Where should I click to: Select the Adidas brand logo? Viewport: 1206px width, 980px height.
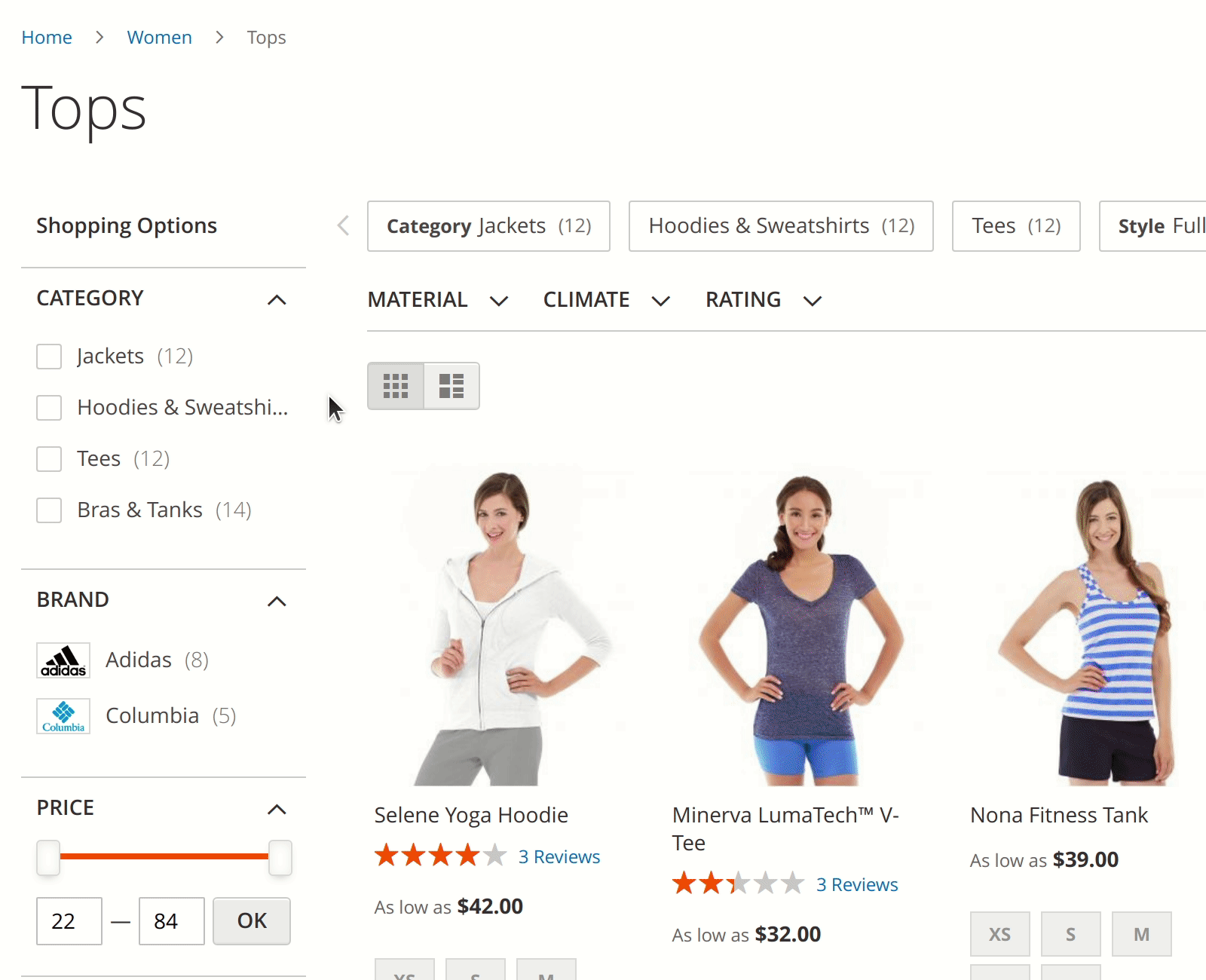63,659
